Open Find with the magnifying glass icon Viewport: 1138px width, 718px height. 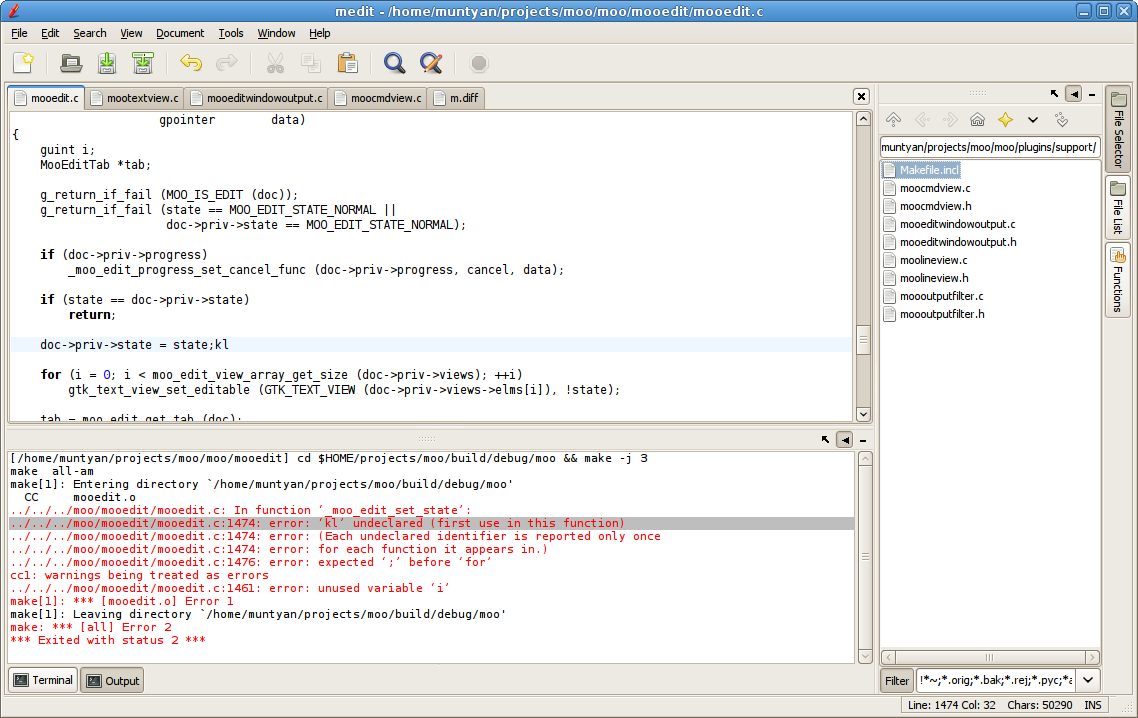pos(395,63)
